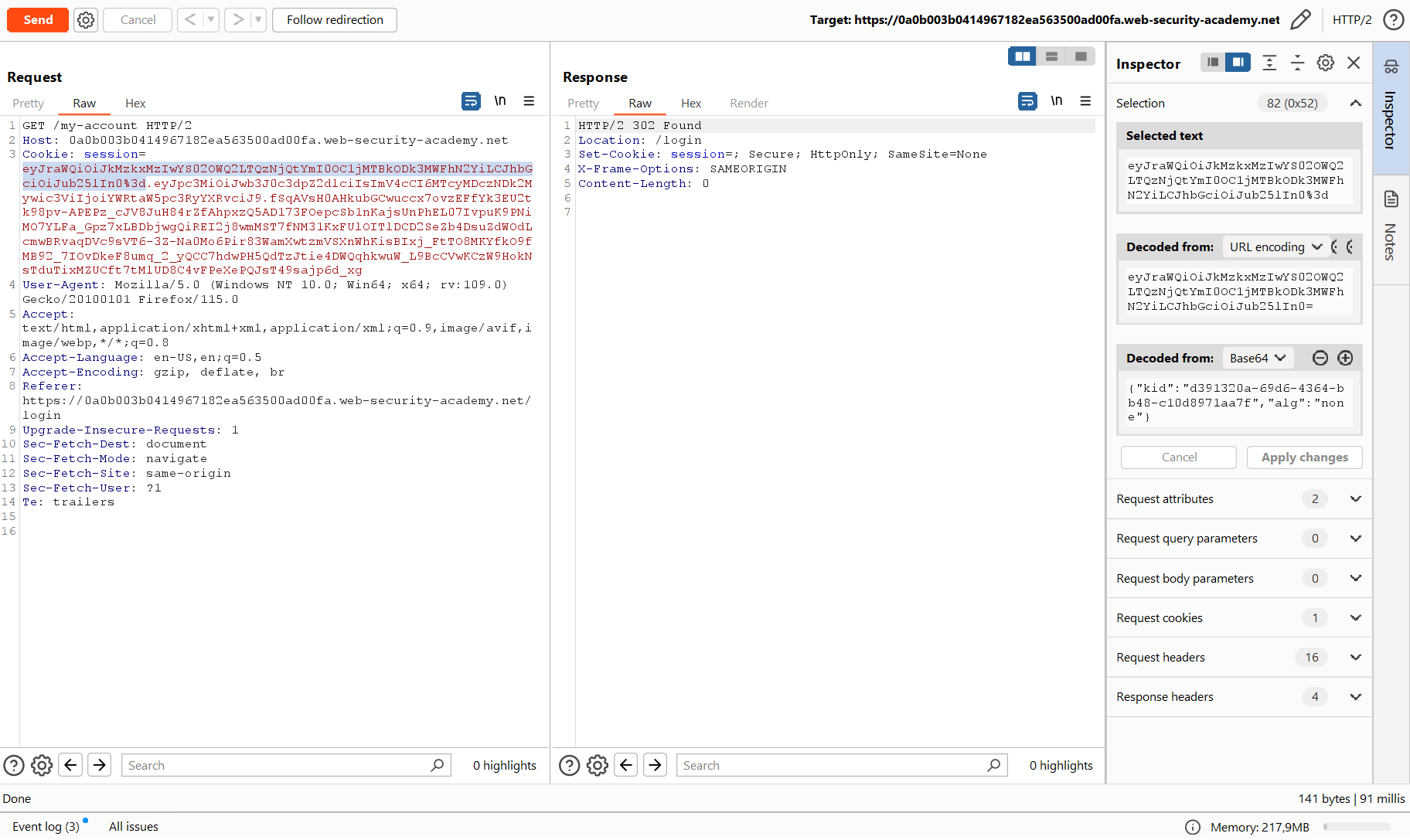Image resolution: width=1410 pixels, height=840 pixels.
Task: Open the Response panel hamburger menu
Action: click(1085, 101)
